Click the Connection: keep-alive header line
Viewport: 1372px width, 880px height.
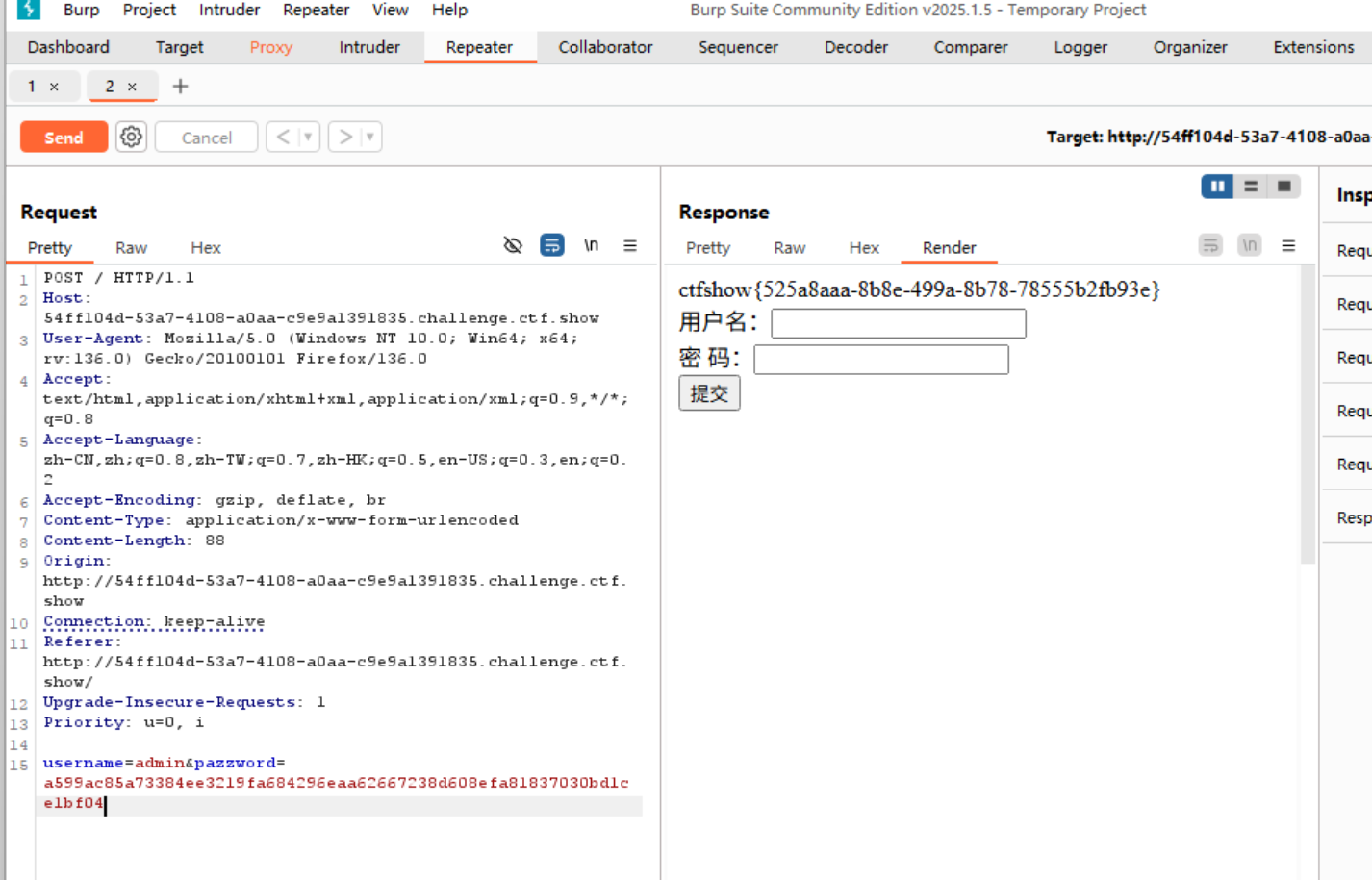(154, 621)
